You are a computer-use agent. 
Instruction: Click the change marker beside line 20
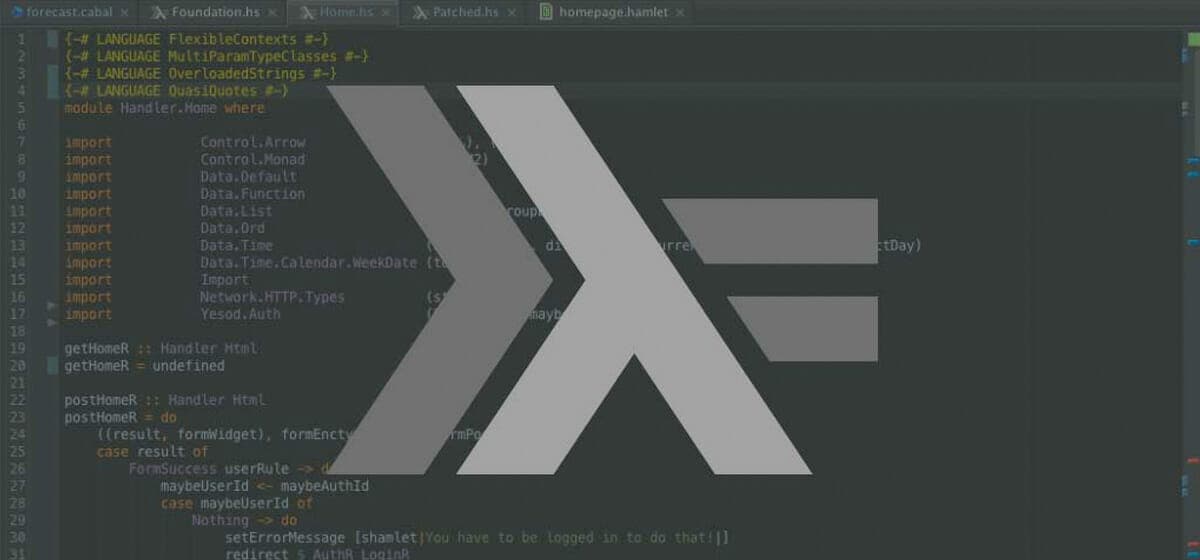coord(52,366)
